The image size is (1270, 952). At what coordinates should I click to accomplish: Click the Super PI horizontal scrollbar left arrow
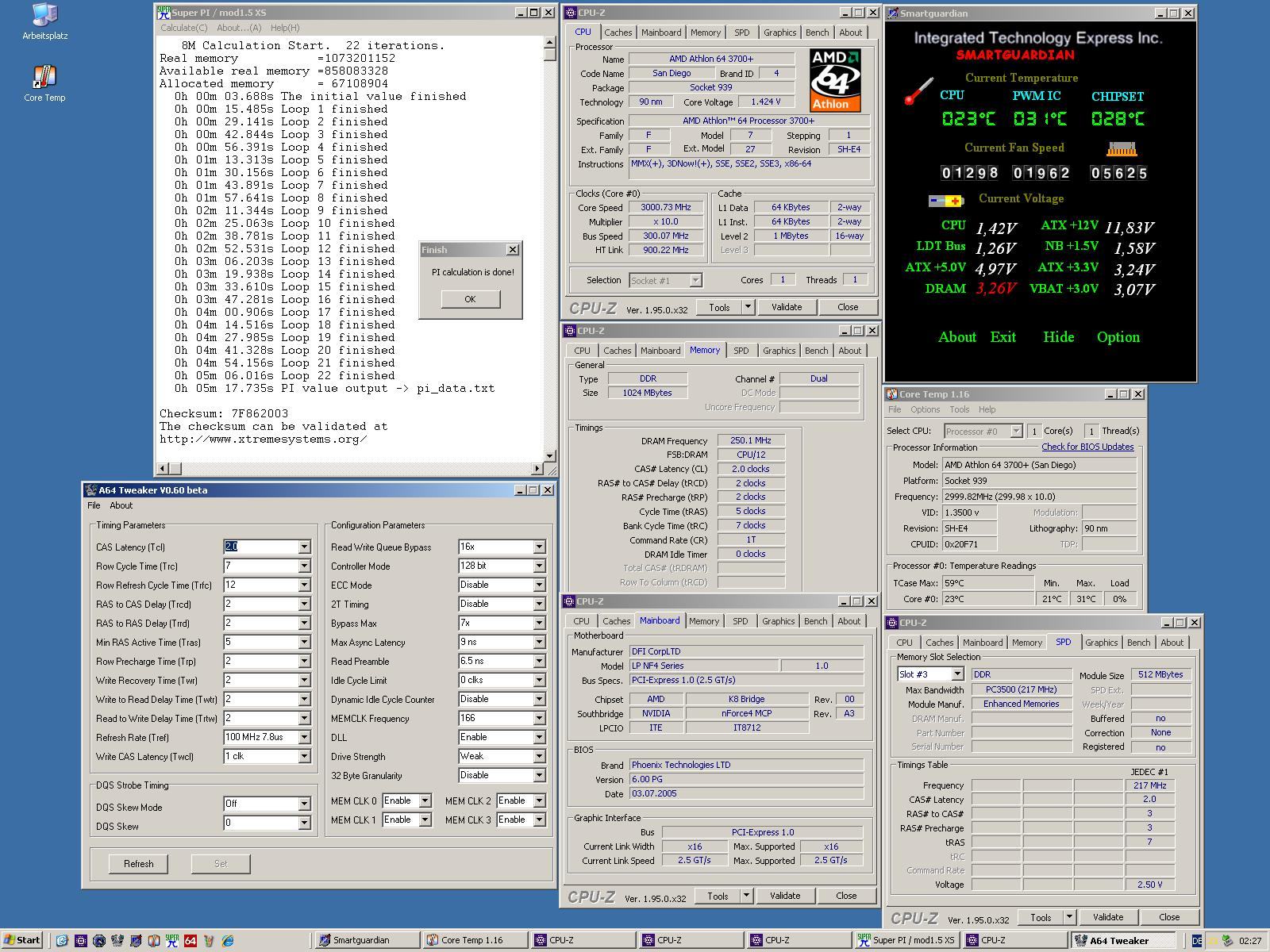click(163, 468)
